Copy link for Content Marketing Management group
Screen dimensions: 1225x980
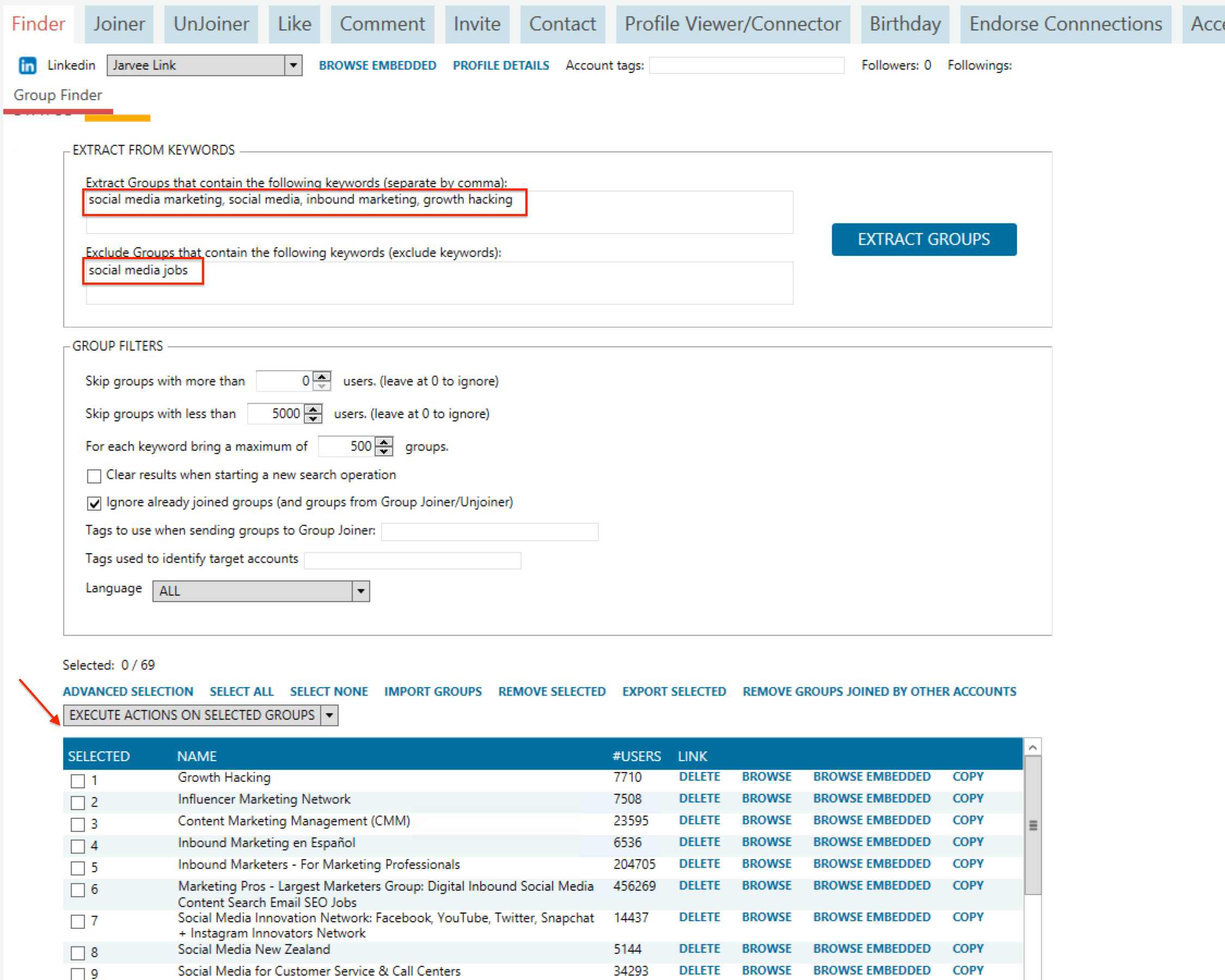(967, 820)
